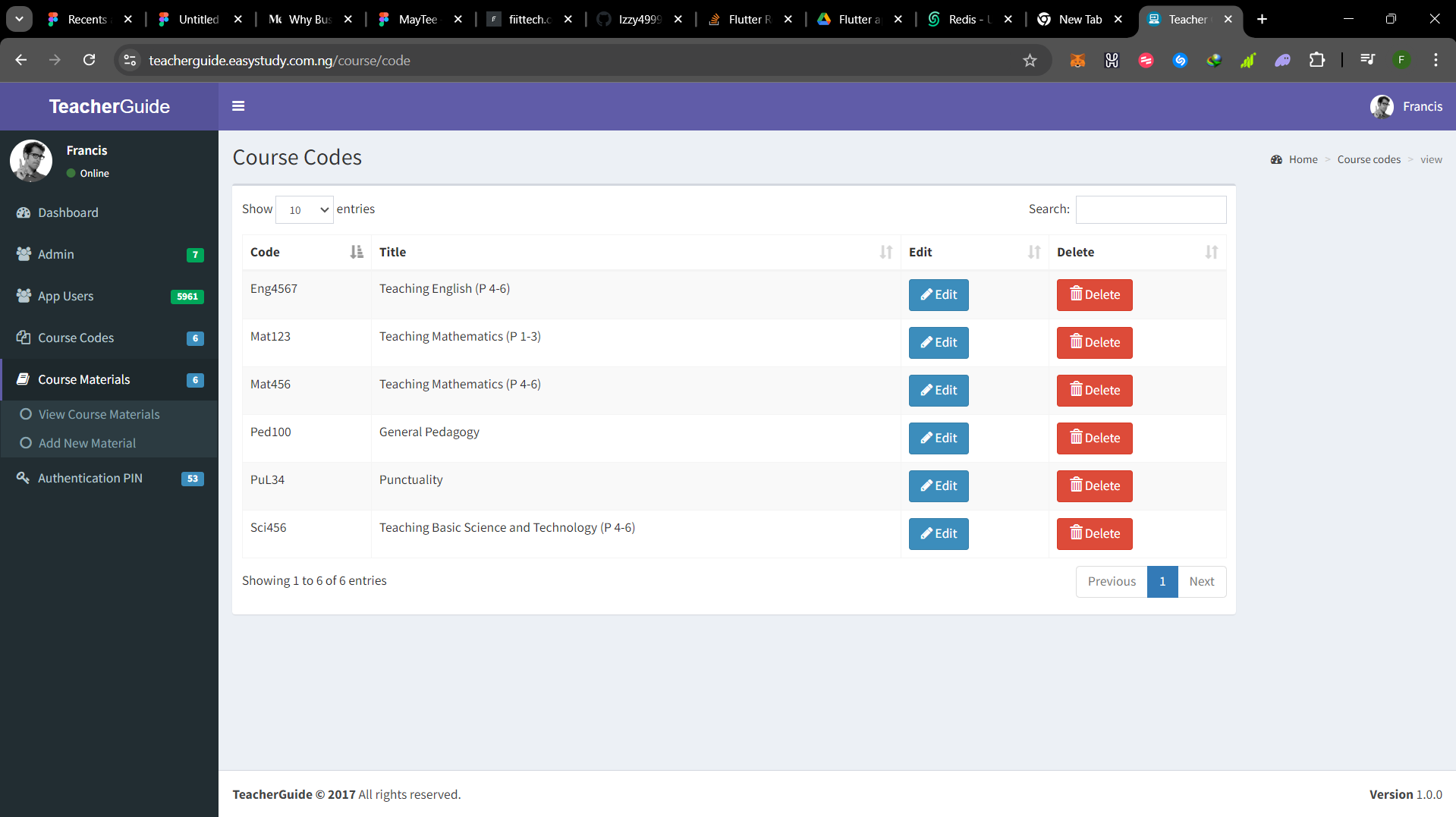Open the show entries count dropdown
The image size is (1456, 817).
(304, 210)
